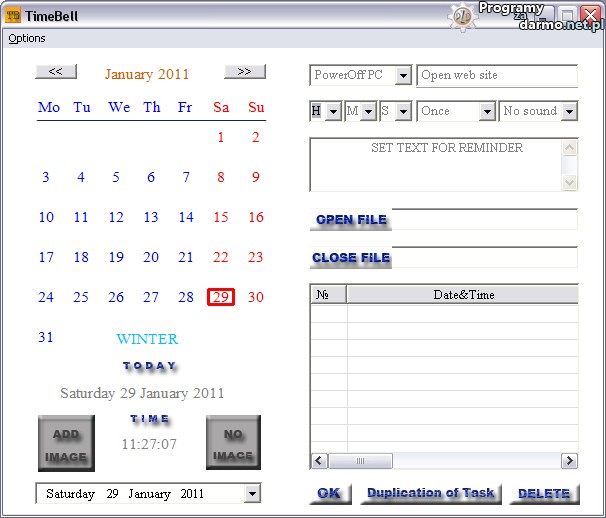Screen dimensions: 606x518
Task: Select January 15 in the calendar
Action: click(x=221, y=217)
